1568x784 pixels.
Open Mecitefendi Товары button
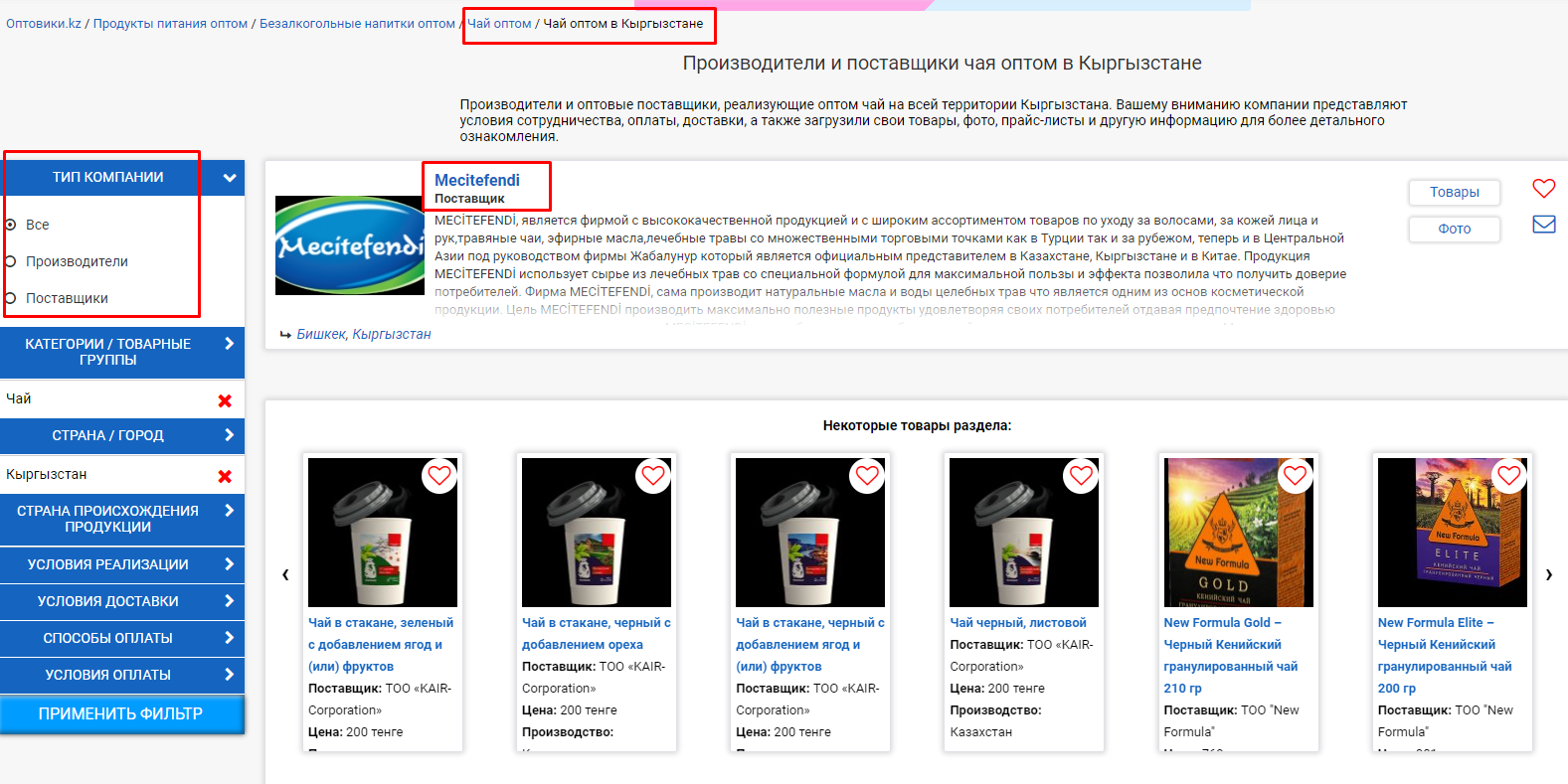1454,192
